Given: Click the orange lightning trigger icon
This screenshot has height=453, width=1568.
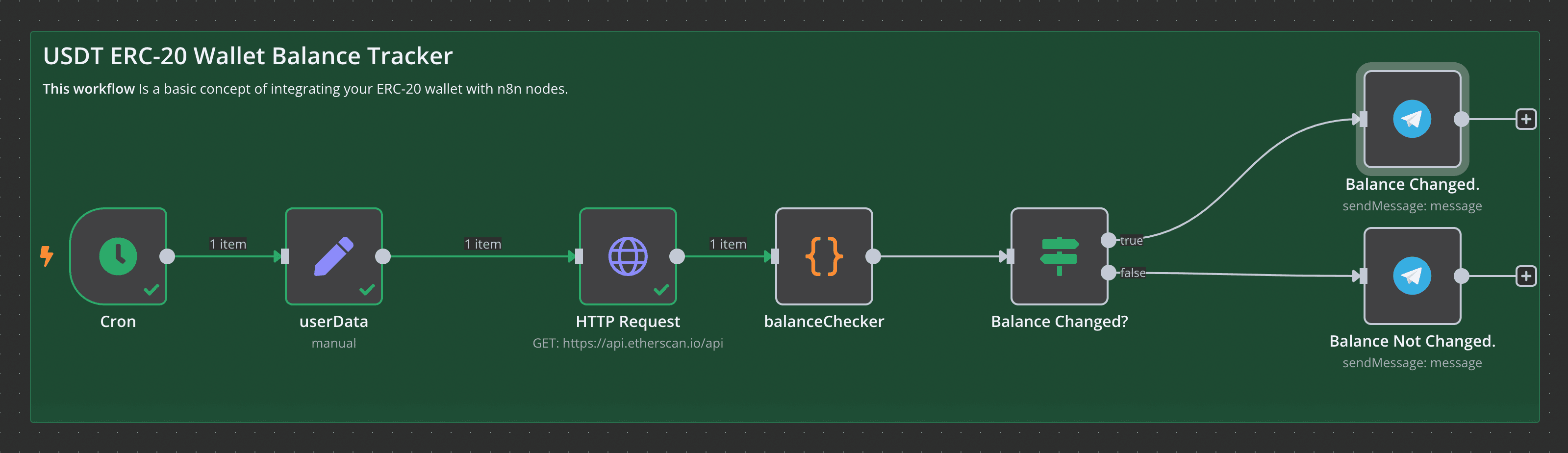Looking at the screenshot, I should coord(46,256).
